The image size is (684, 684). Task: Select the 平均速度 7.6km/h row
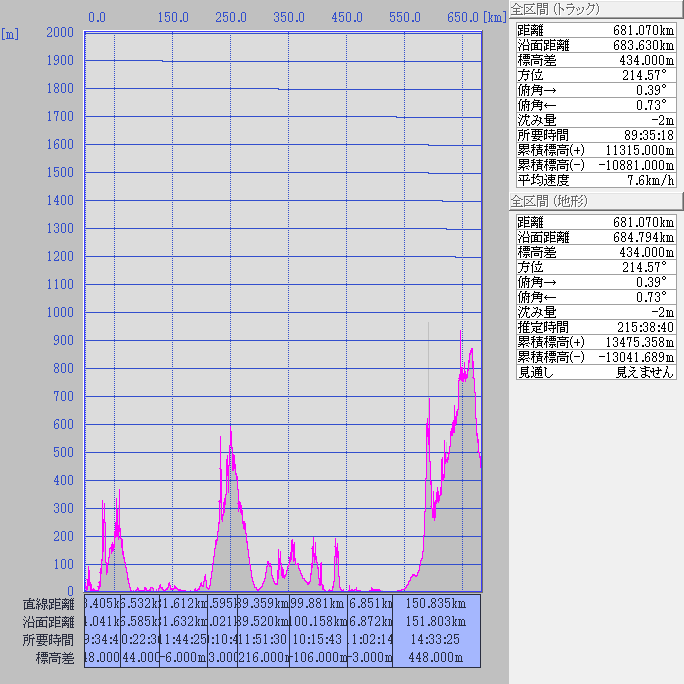click(x=596, y=180)
